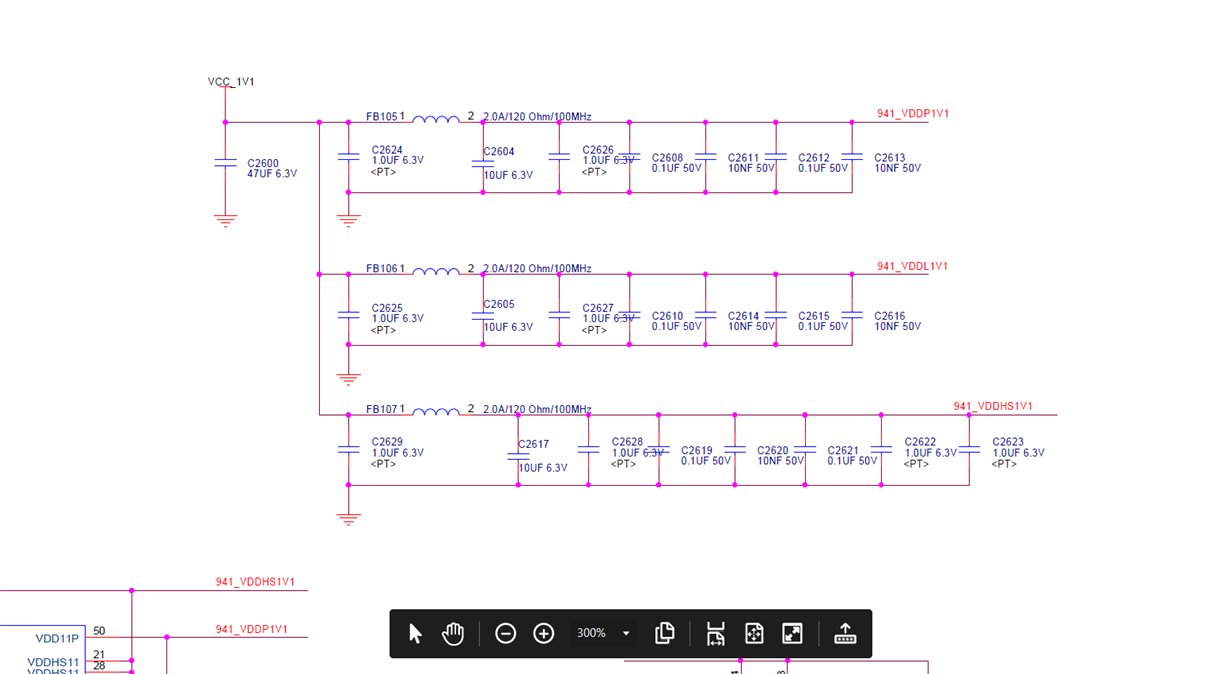Choose fit to page view
This screenshot has height=674, width=1230.
(x=754, y=633)
